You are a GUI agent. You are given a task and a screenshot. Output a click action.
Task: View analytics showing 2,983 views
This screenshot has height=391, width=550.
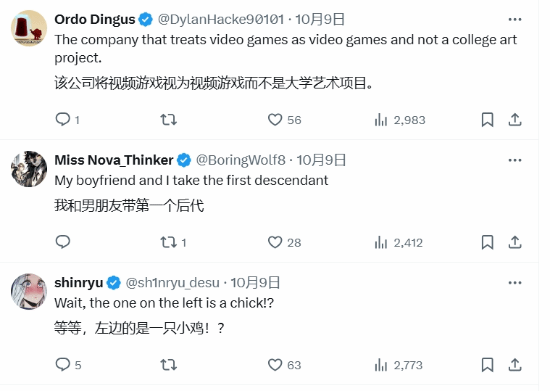click(x=400, y=120)
